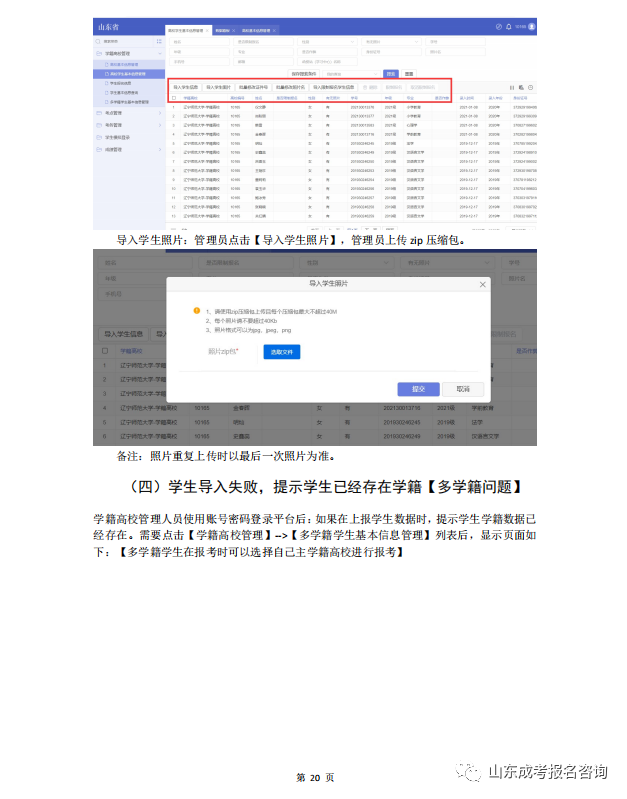Tick the header checkbox in lower dimmed table

[x=105, y=351]
